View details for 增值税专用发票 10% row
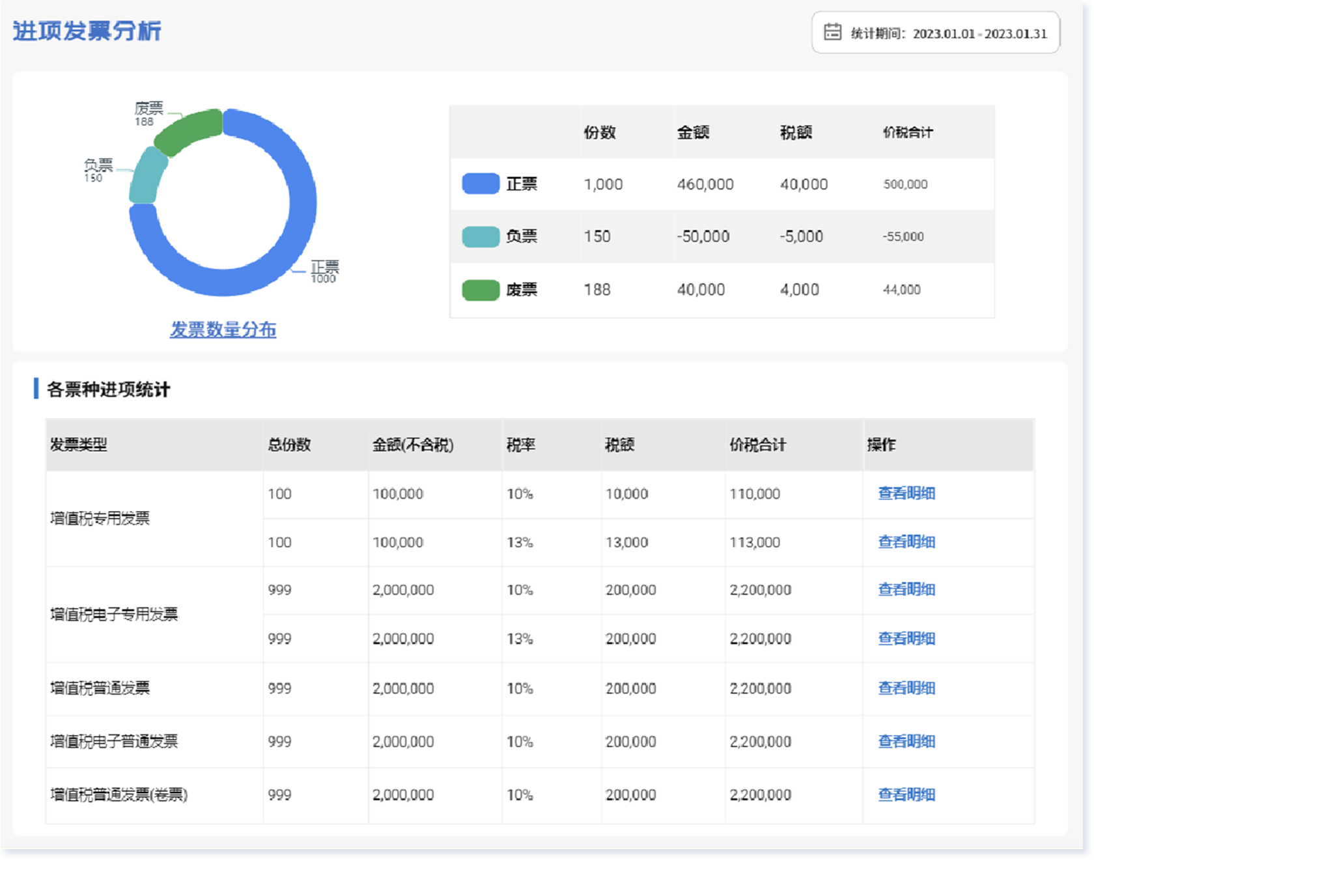This screenshot has height=896, width=1333. [x=906, y=493]
